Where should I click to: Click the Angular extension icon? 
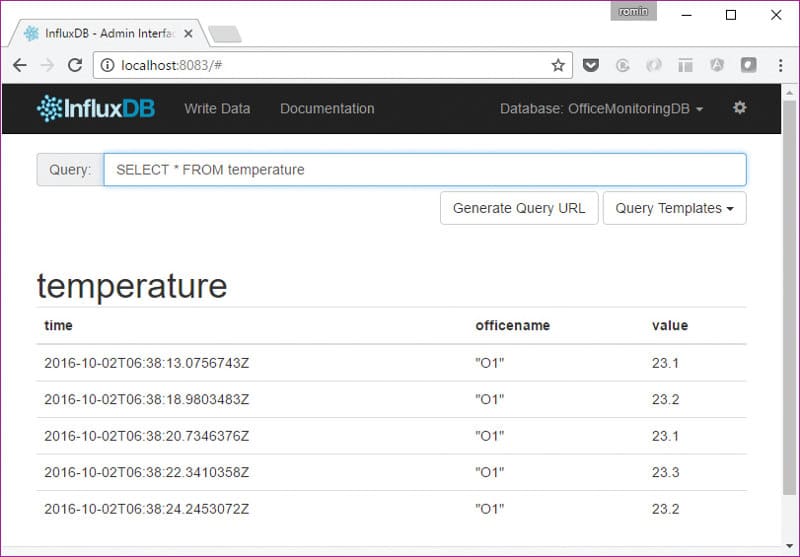[717, 65]
